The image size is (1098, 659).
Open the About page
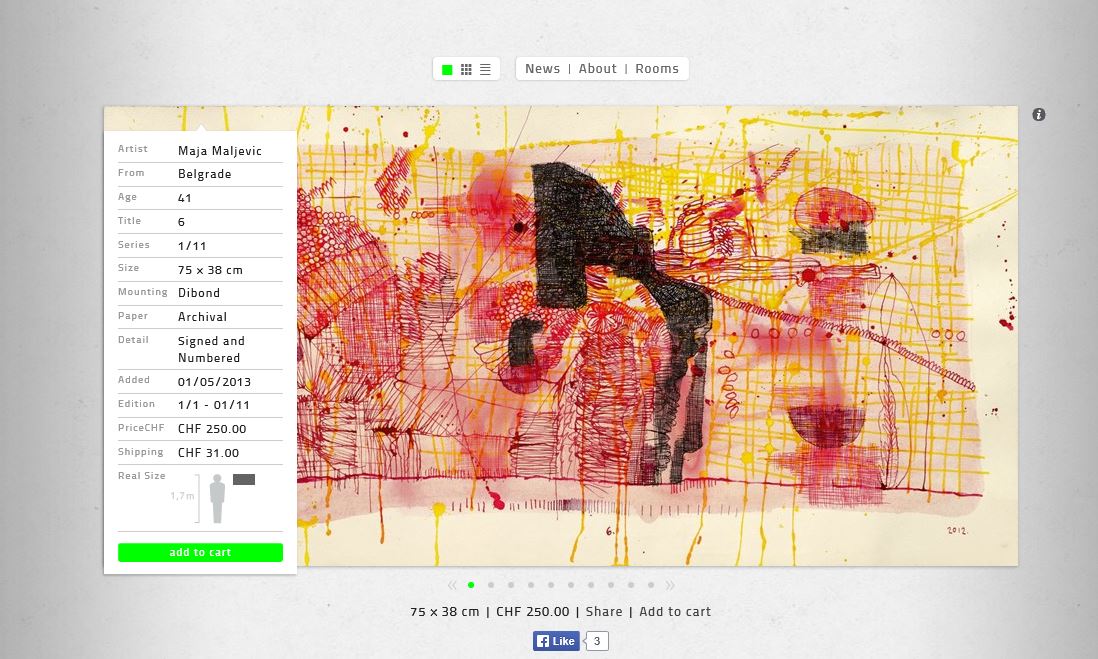(x=597, y=69)
